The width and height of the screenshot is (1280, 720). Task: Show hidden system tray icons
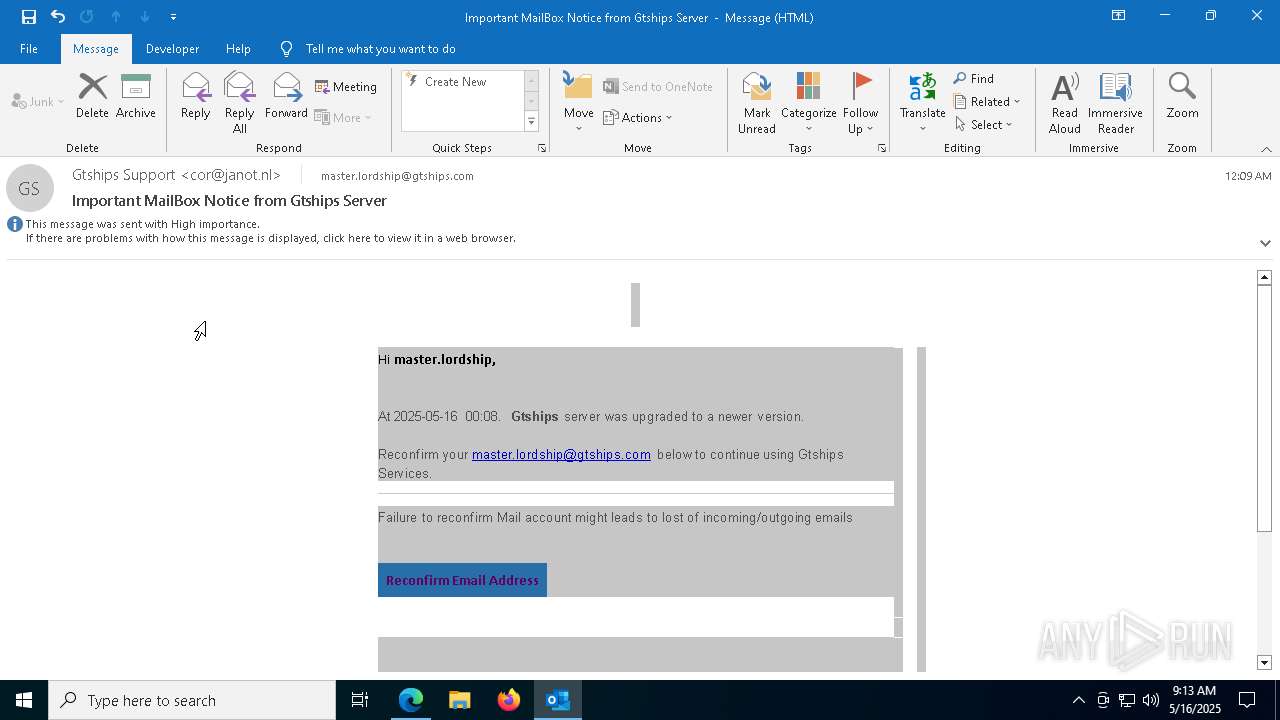tap(1078, 700)
